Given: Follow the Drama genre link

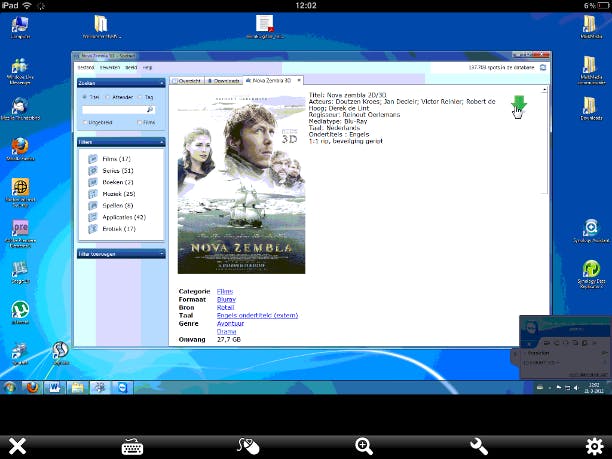Looking at the screenshot, I should (226, 331).
